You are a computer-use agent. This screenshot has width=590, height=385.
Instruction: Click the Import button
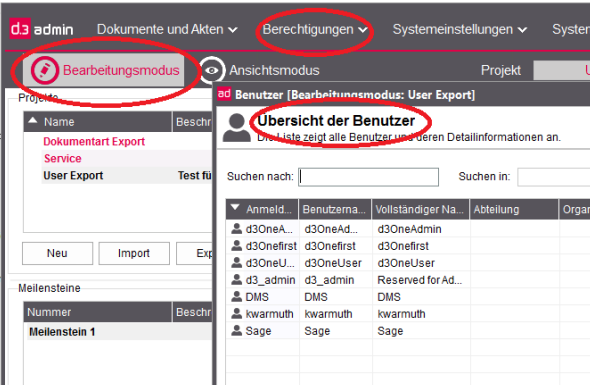(134, 253)
